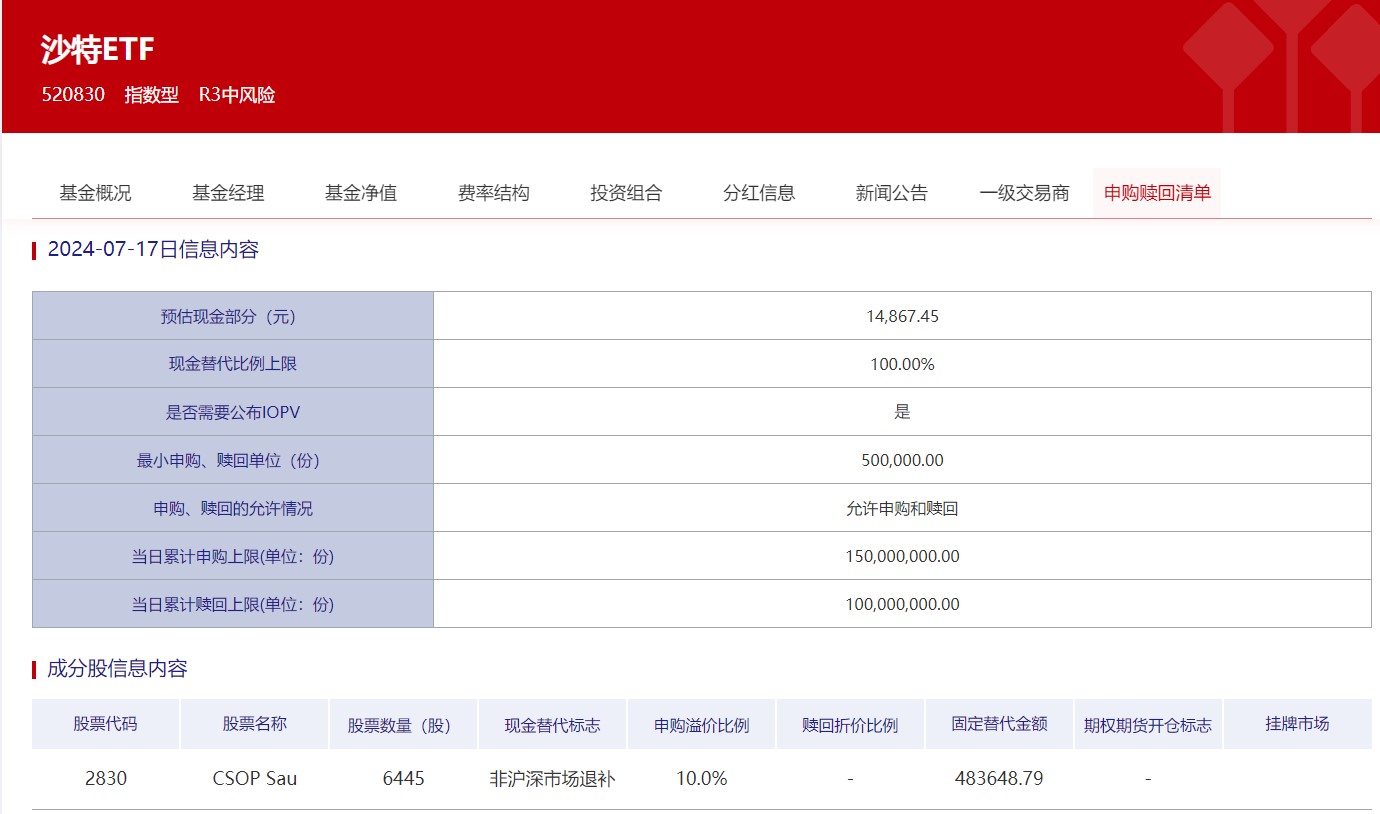Click the 指数型 label

pyautogui.click(x=152, y=95)
